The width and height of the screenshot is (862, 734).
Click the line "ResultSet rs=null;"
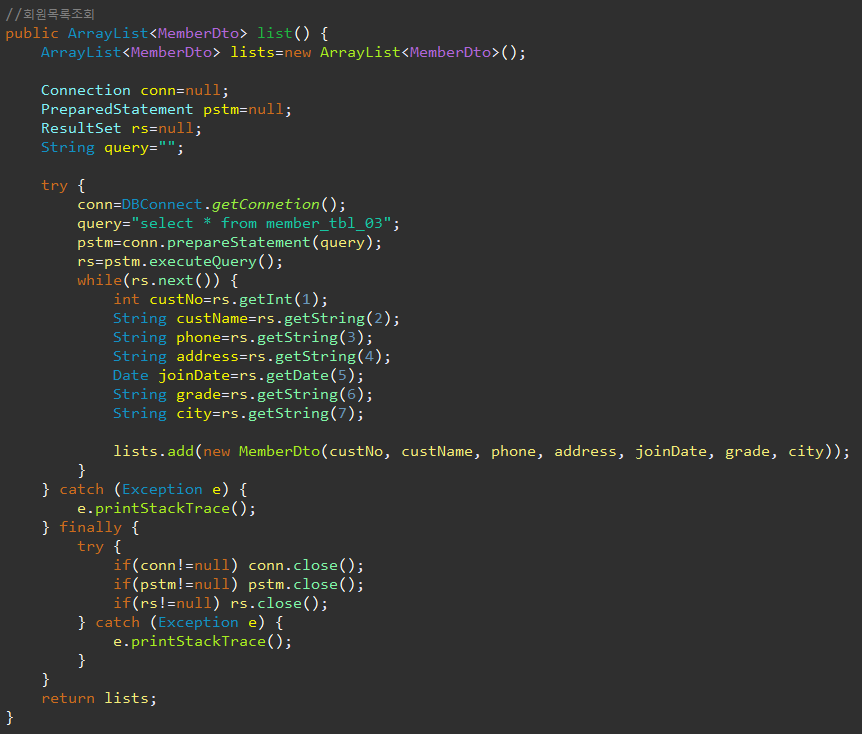[x=121, y=129]
